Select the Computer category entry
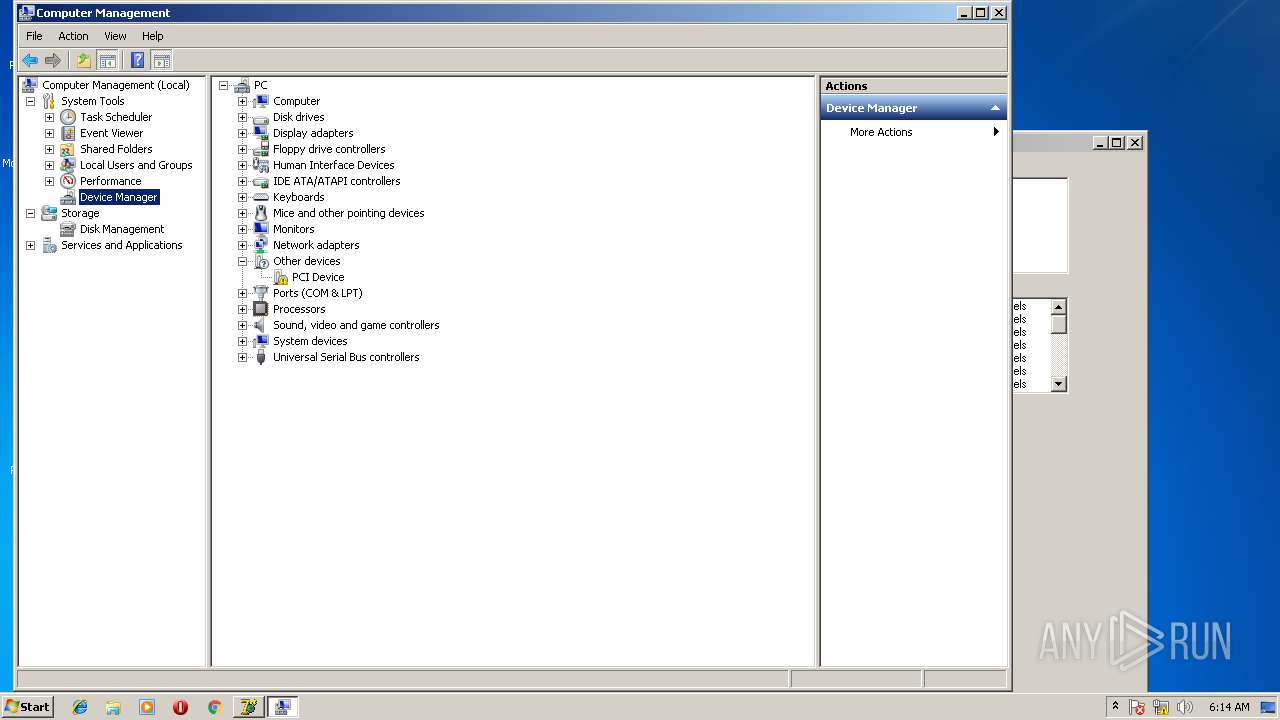The width and height of the screenshot is (1280, 720). tap(297, 101)
